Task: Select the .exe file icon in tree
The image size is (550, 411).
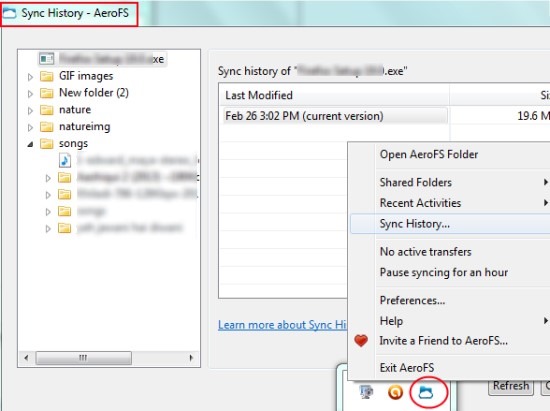Action: click(x=47, y=59)
